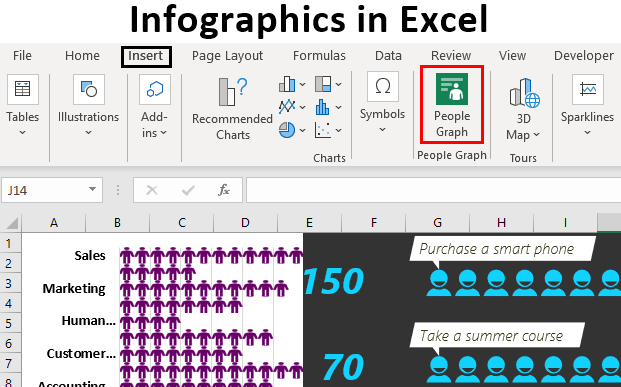621x387 pixels.
Task: Switch to the Data tab
Action: tap(389, 56)
